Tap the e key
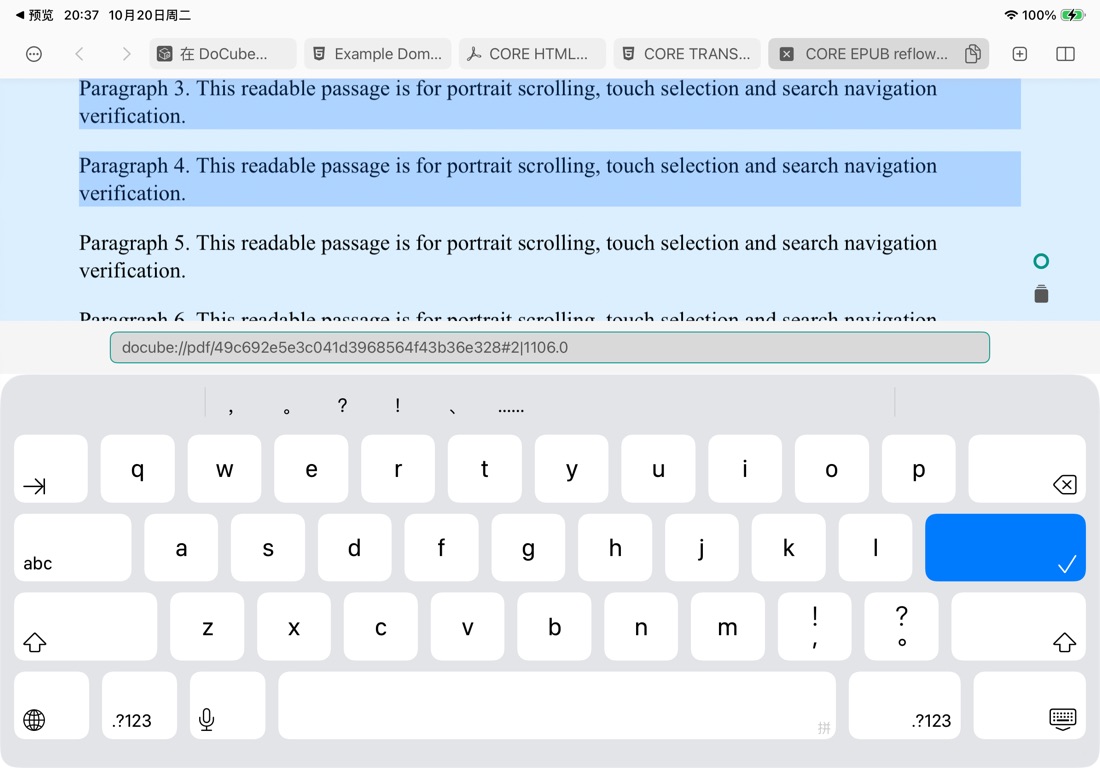This screenshot has width=1100, height=768. tap(311, 469)
